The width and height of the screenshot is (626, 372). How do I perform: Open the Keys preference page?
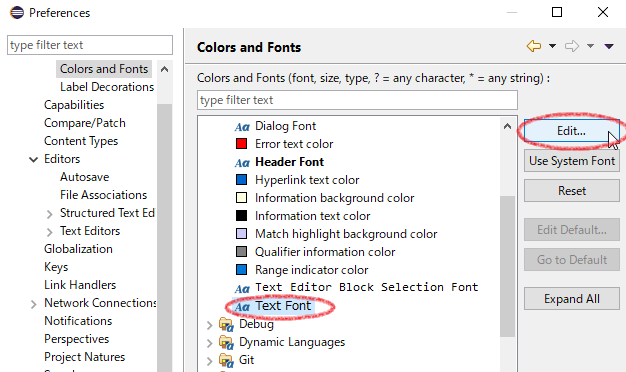pyautogui.click(x=56, y=267)
